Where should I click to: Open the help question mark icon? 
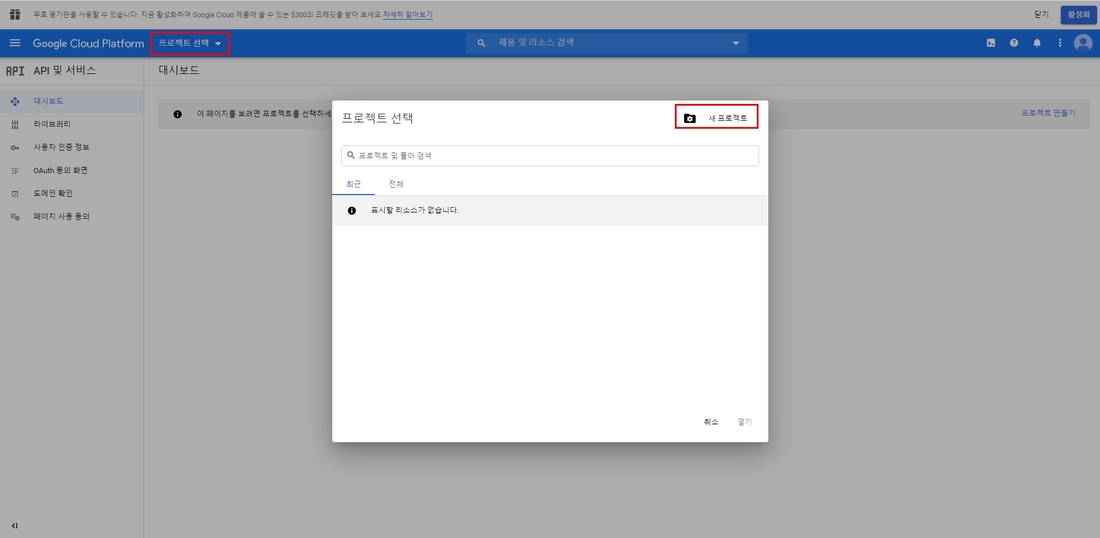click(x=1014, y=43)
